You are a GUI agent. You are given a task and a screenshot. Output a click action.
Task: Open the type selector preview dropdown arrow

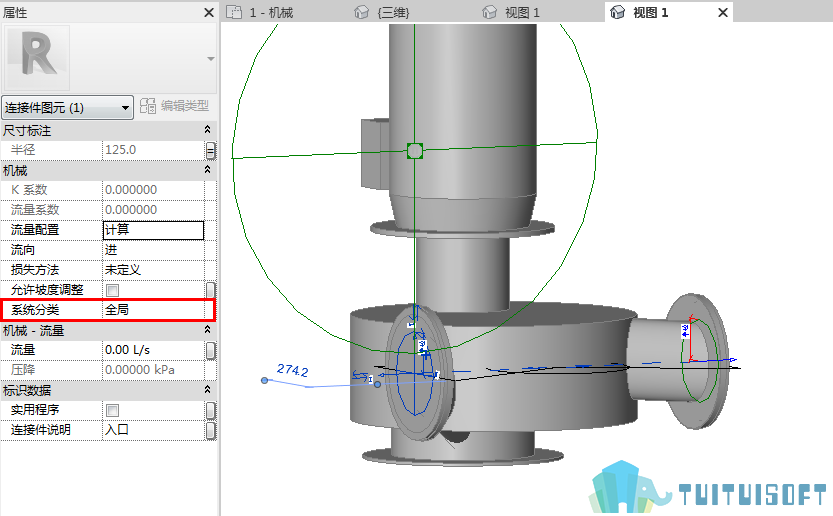[211, 58]
